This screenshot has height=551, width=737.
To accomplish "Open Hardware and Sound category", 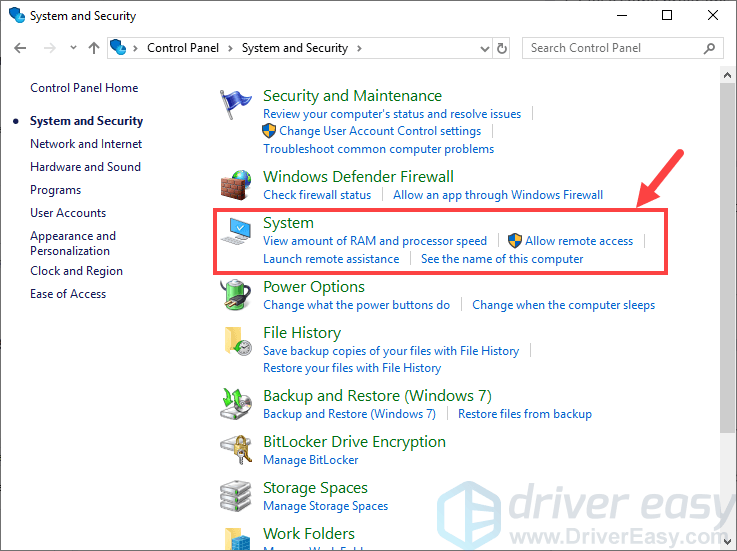I will pos(86,167).
